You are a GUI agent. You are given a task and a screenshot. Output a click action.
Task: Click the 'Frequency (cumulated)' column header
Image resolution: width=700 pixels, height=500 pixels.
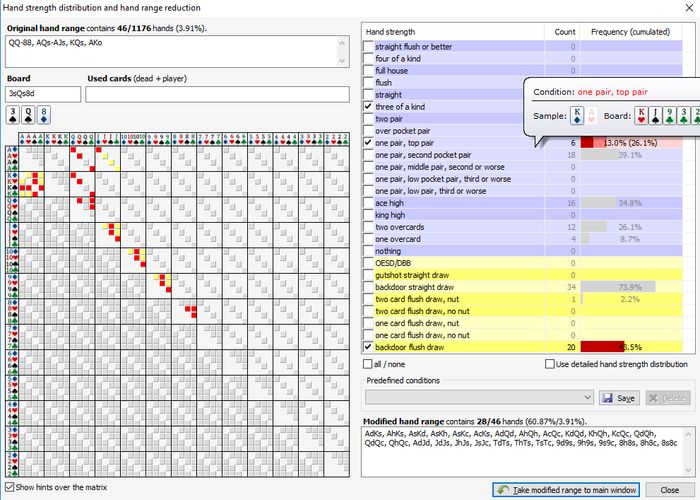pyautogui.click(x=630, y=32)
